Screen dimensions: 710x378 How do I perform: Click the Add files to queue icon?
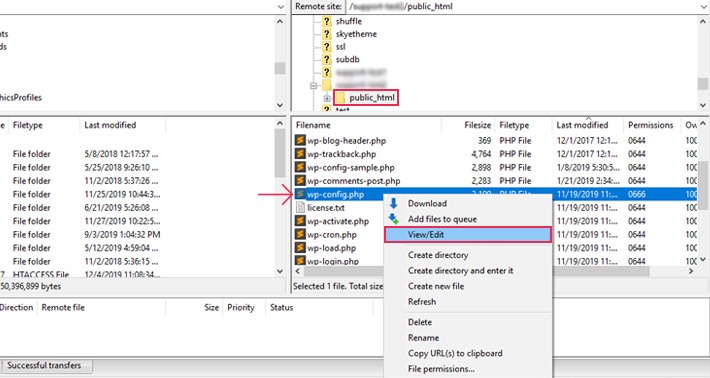(393, 219)
